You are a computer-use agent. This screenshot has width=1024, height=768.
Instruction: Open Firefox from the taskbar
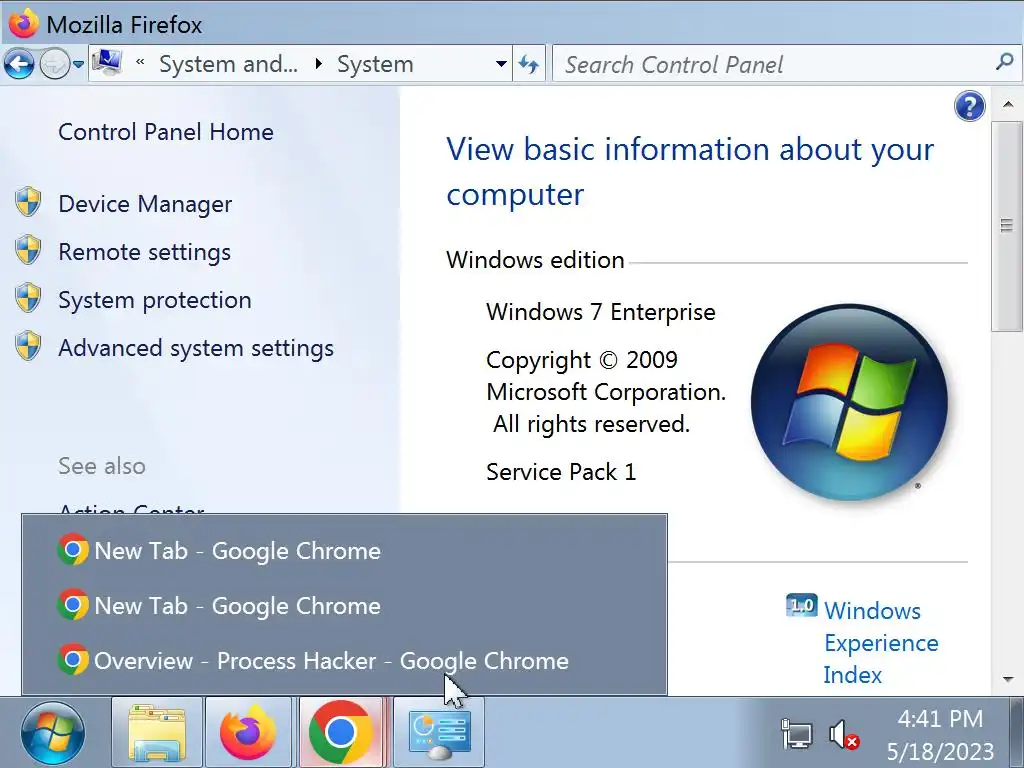248,732
